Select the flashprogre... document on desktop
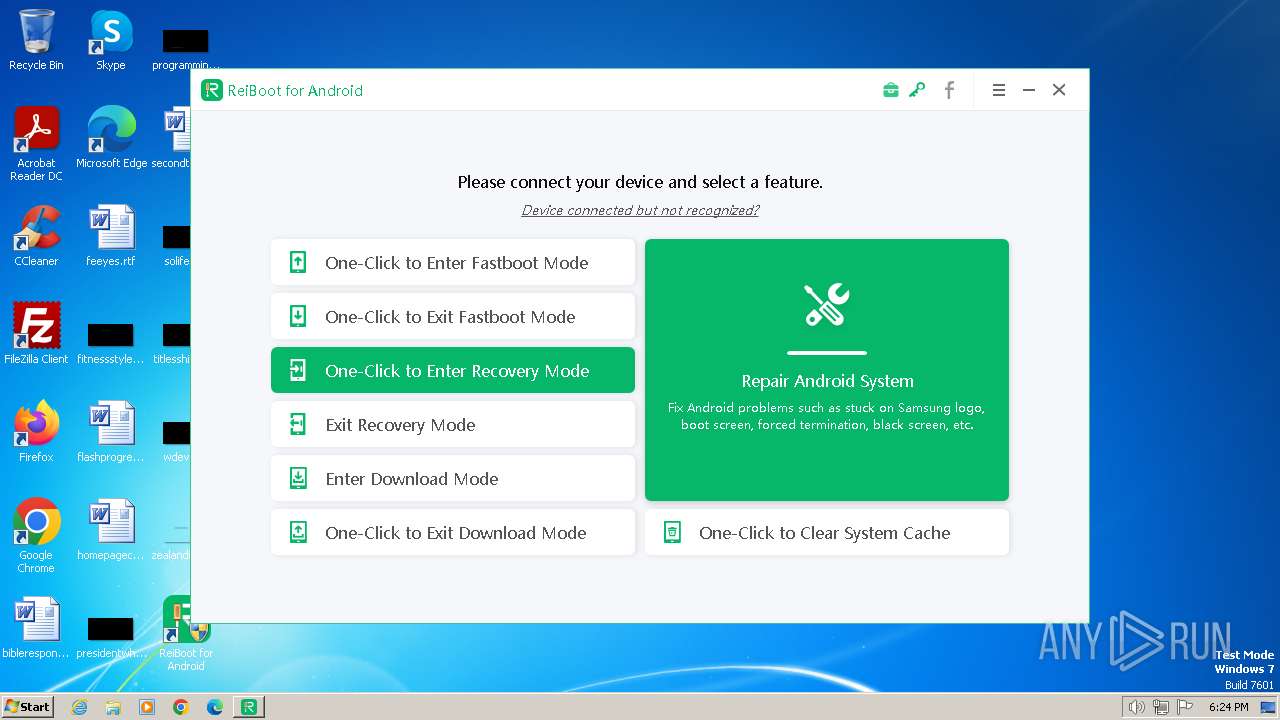This screenshot has width=1280, height=720. coord(111,432)
